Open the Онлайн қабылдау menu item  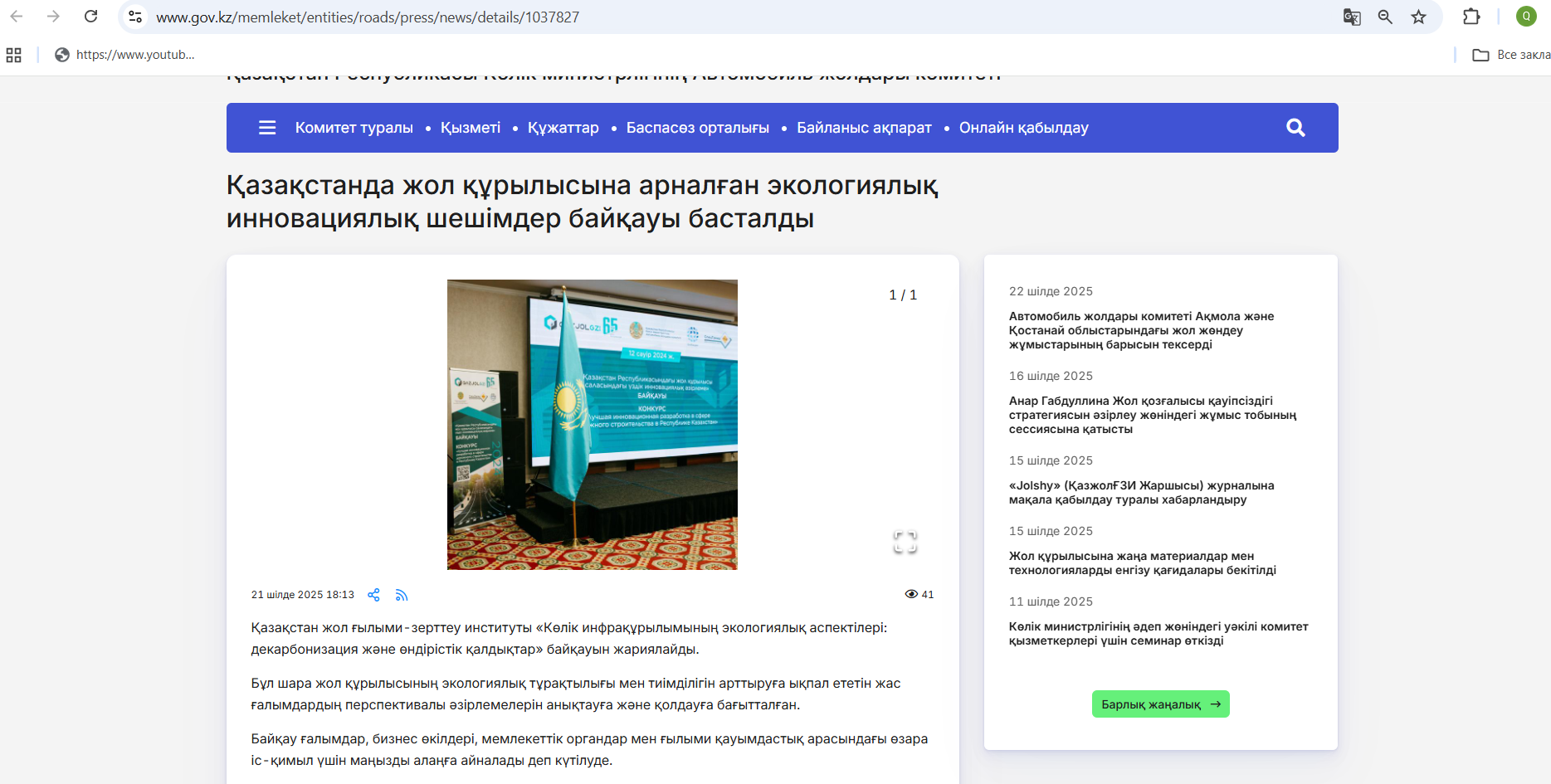1024,128
